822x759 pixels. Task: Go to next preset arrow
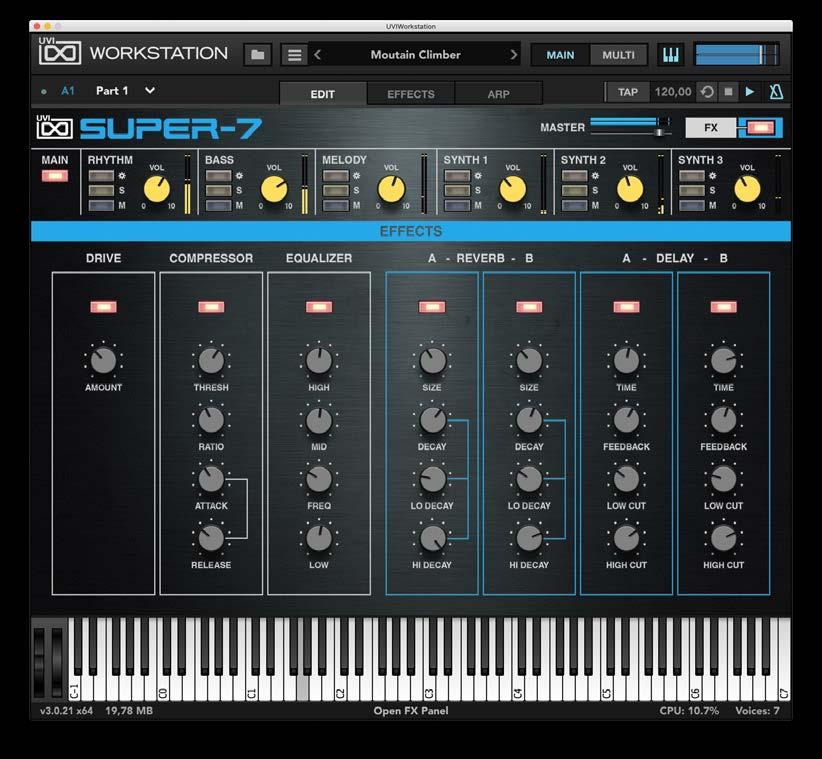click(x=513, y=55)
